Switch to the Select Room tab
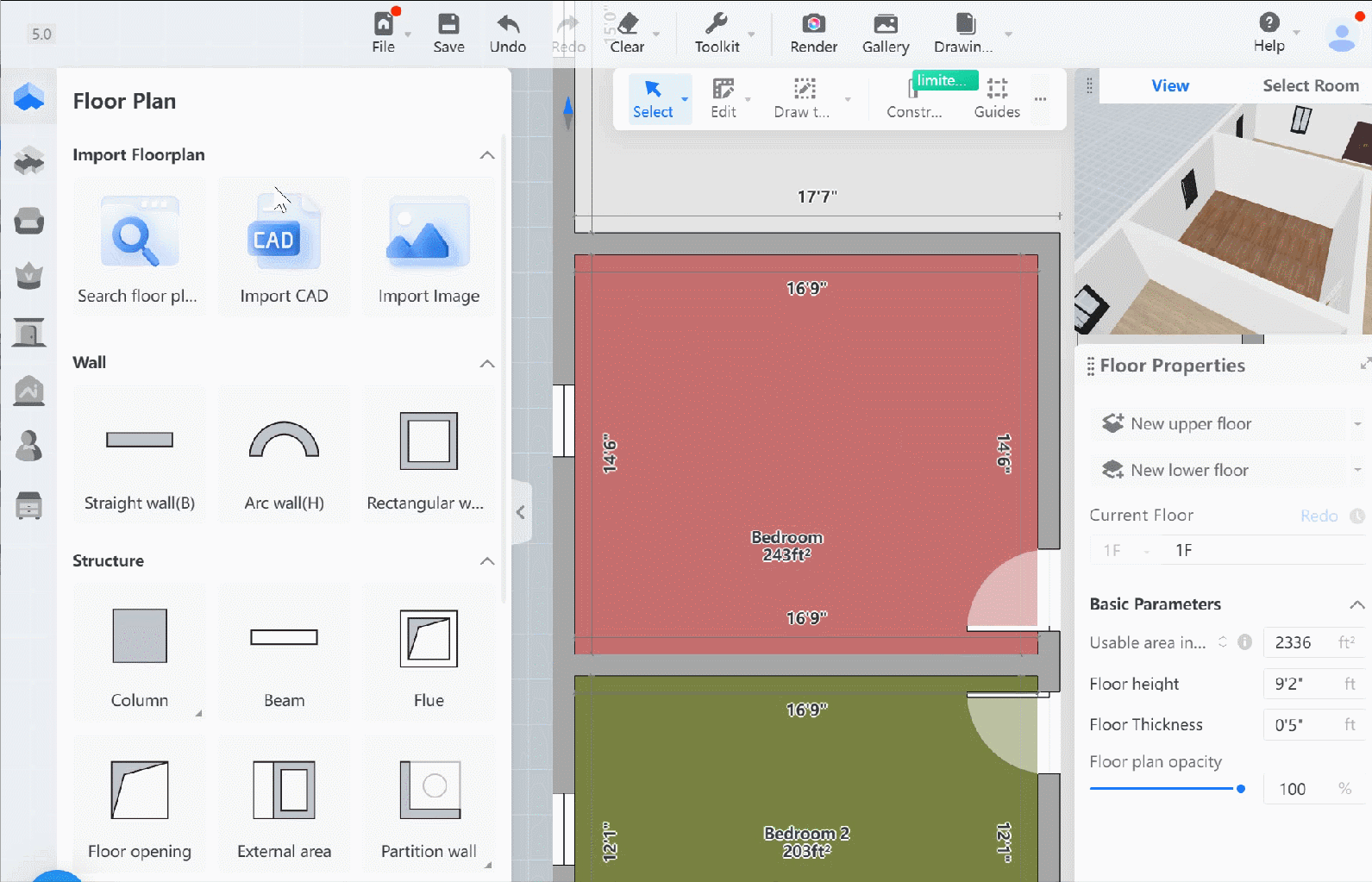 point(1310,85)
